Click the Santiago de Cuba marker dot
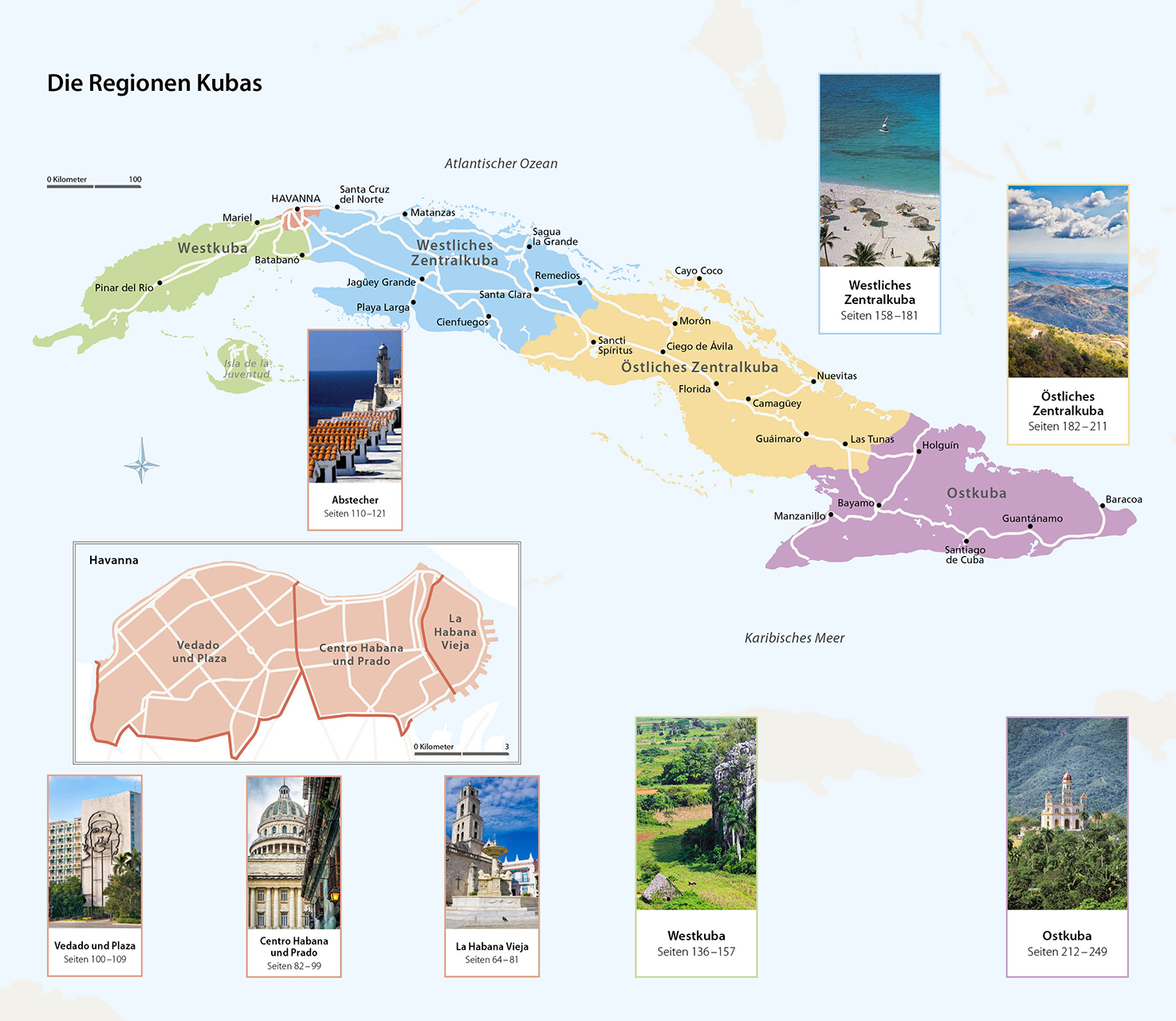This screenshot has height=1021, width=1176. [x=966, y=541]
